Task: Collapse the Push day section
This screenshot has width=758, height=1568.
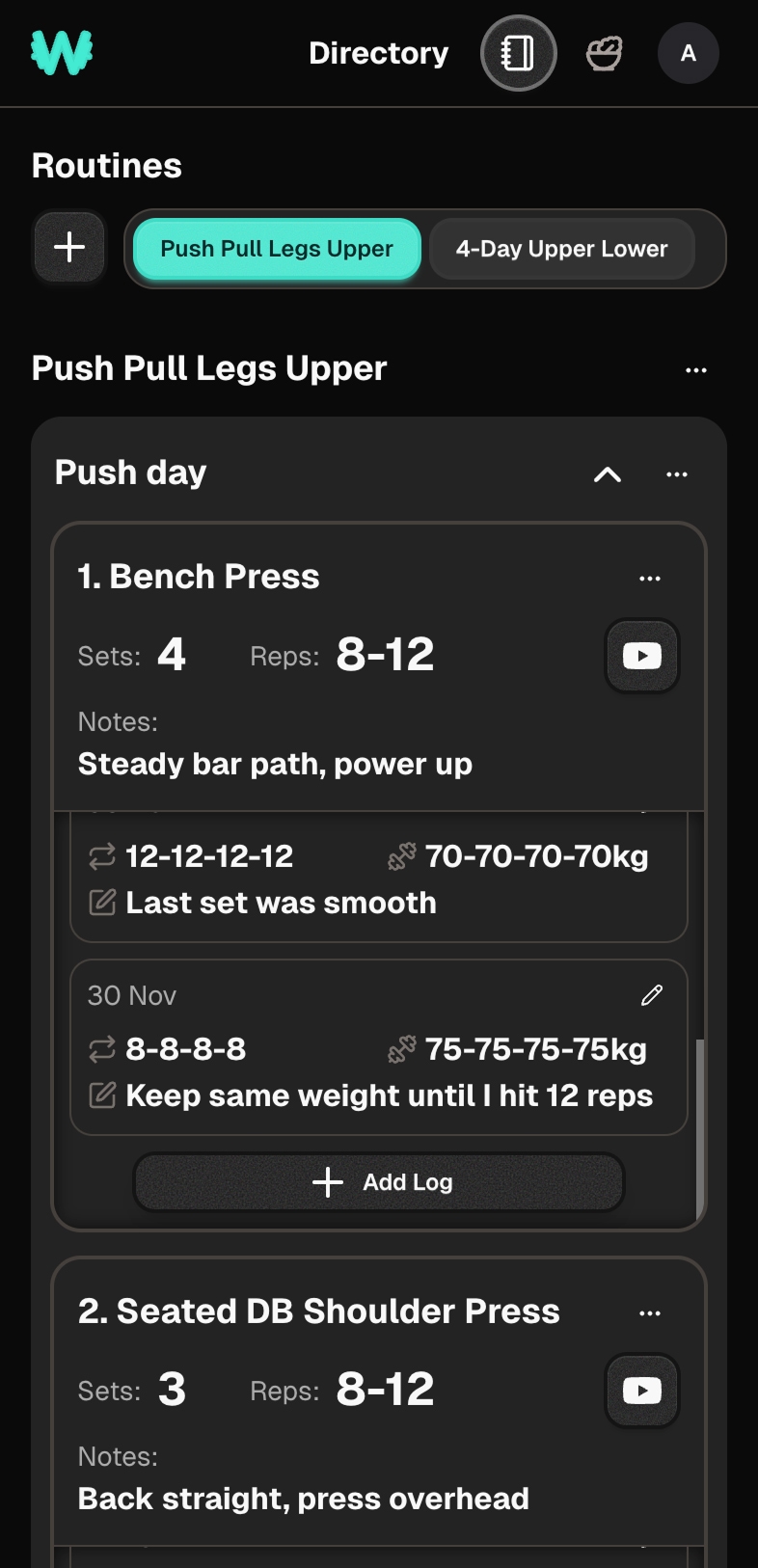Action: click(607, 474)
